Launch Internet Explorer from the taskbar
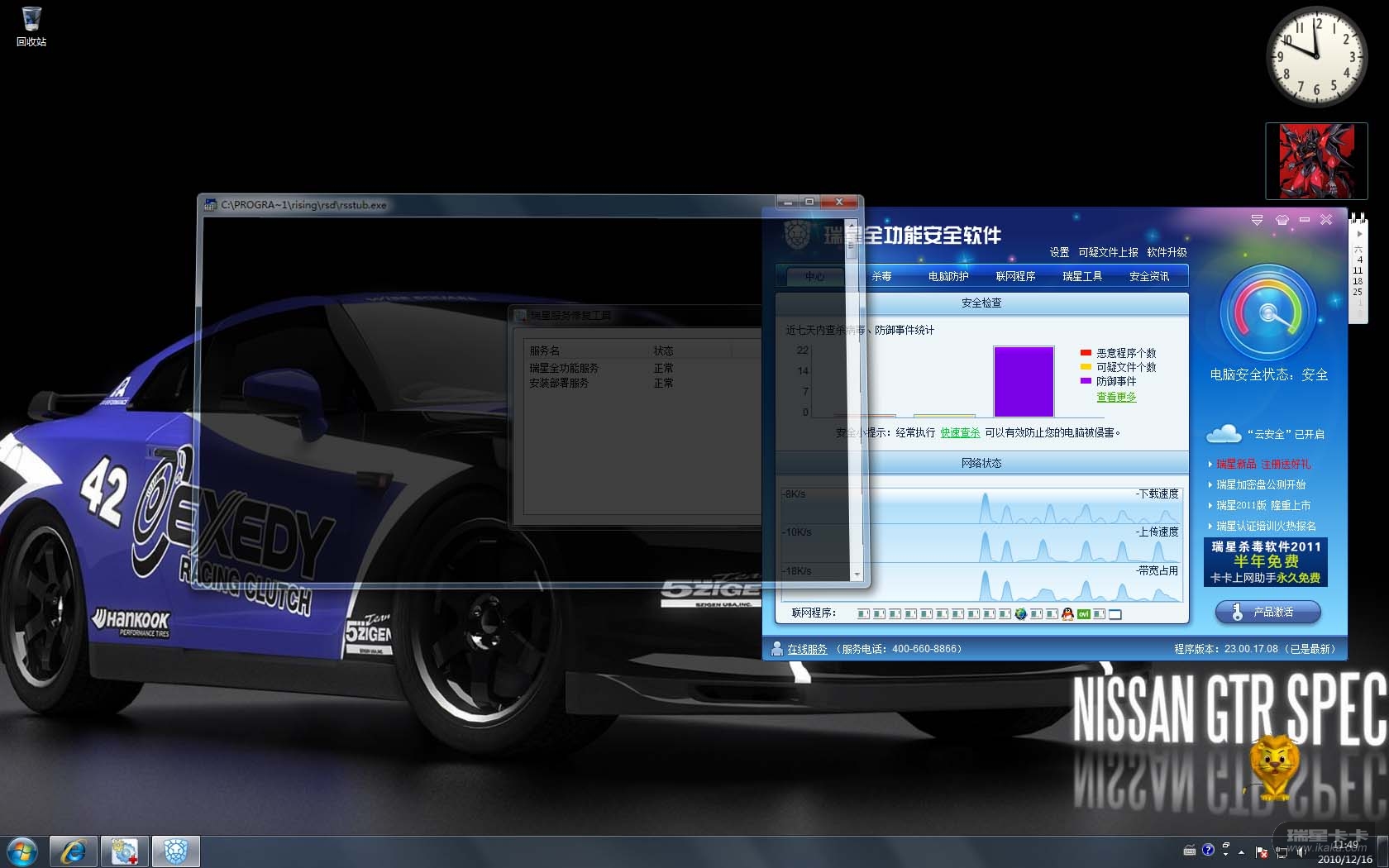Image resolution: width=1389 pixels, height=868 pixels. tap(74, 851)
